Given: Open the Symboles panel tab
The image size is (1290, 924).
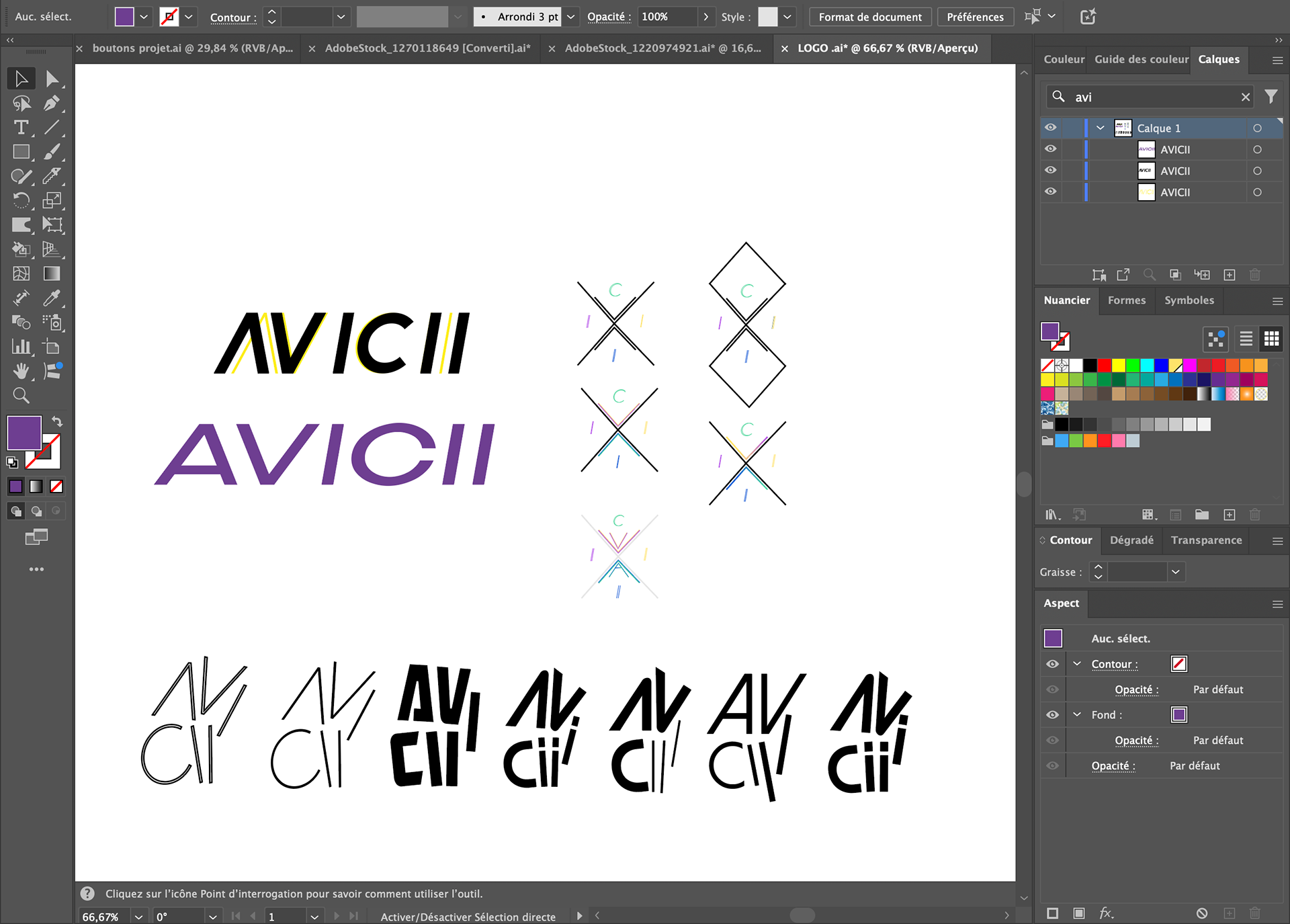Looking at the screenshot, I should [1189, 300].
